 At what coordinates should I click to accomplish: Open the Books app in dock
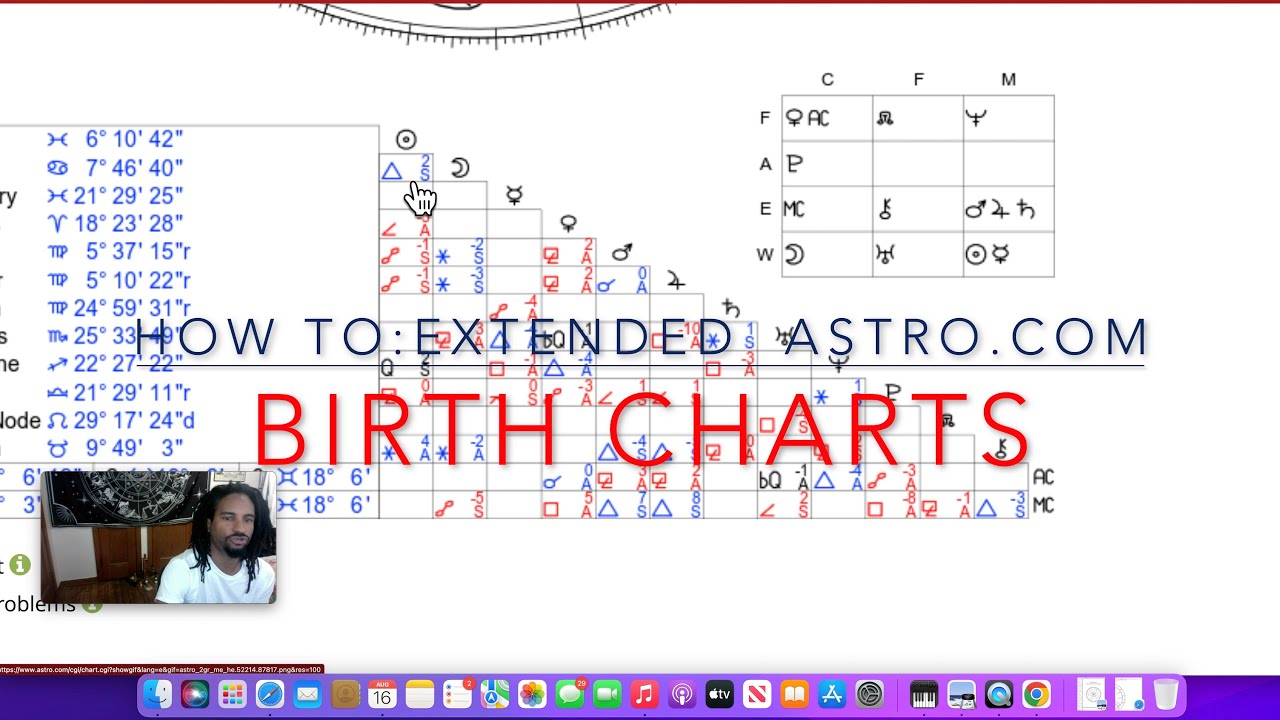tap(795, 694)
